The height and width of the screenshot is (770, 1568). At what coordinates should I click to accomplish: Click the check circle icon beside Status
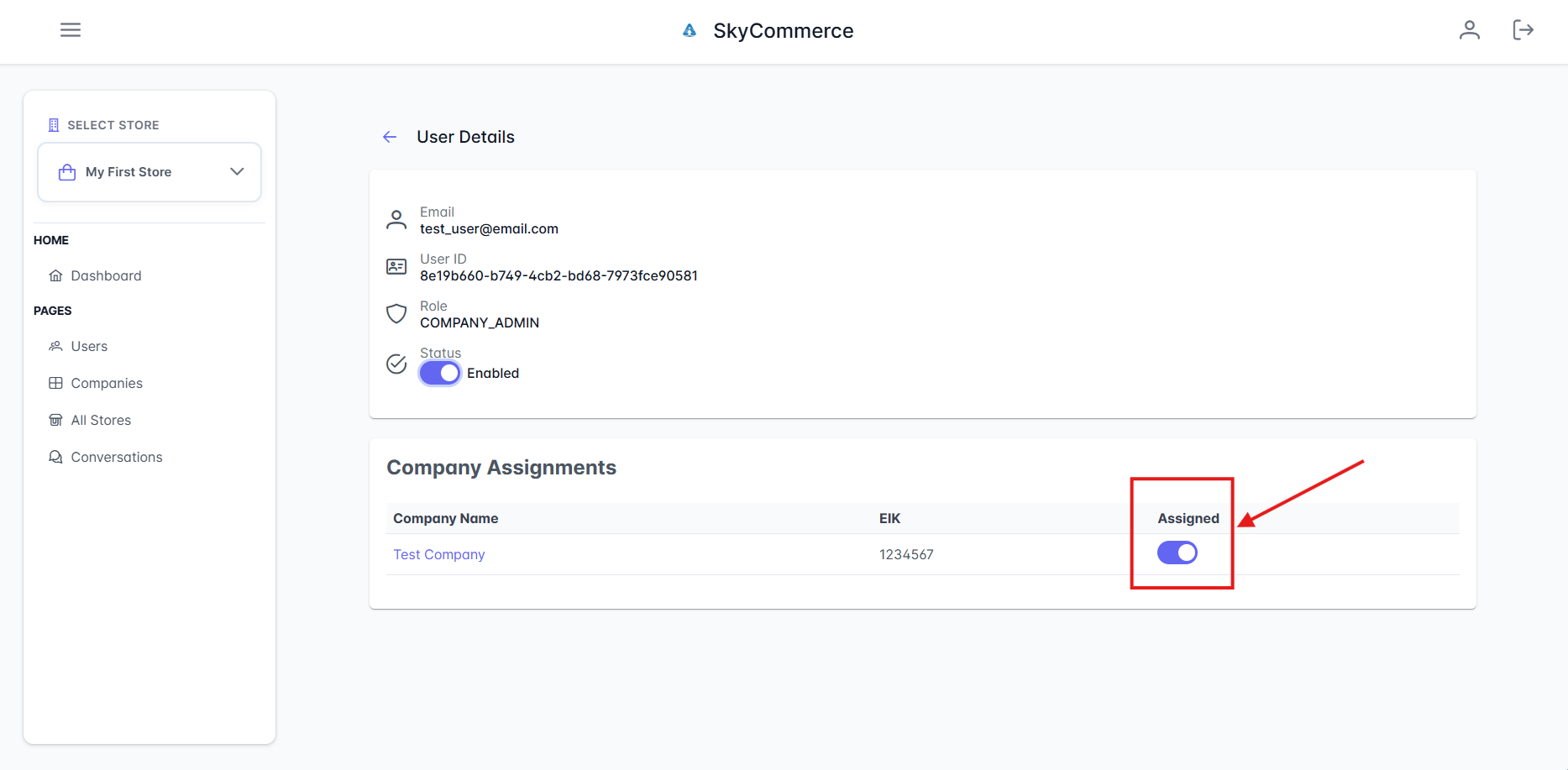(x=396, y=364)
